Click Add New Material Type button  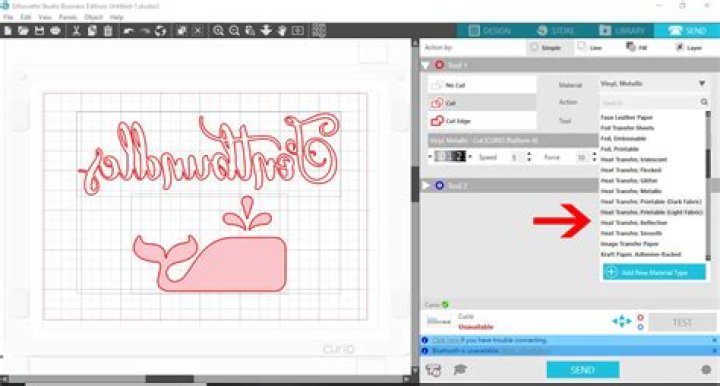tap(654, 272)
